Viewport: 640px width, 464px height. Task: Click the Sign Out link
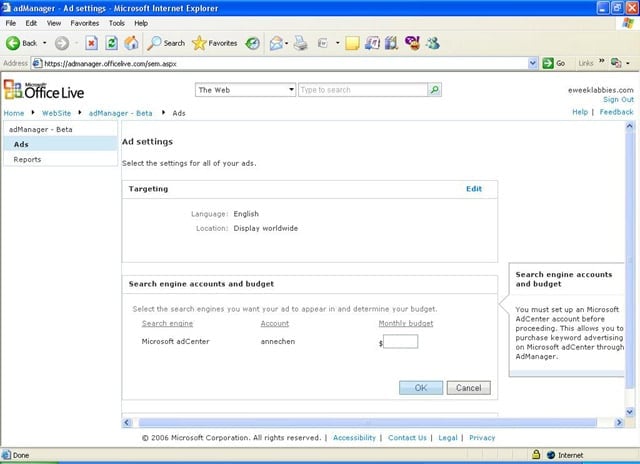click(618, 100)
